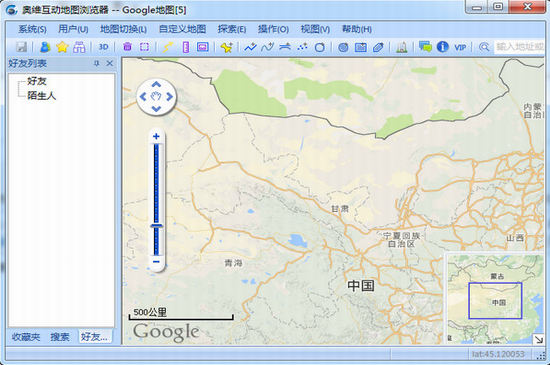Expand the 陌生人 tree node

42,95
